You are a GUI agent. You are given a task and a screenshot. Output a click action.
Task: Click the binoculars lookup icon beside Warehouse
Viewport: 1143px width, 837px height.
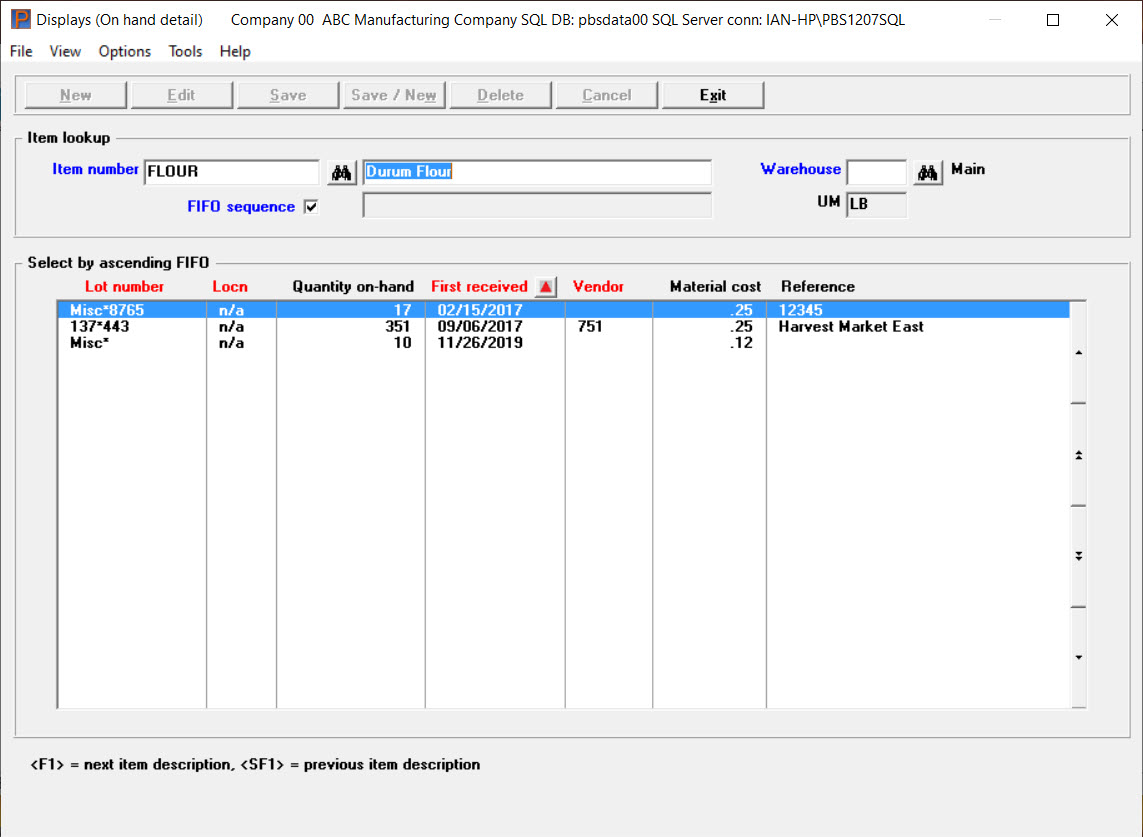point(927,171)
